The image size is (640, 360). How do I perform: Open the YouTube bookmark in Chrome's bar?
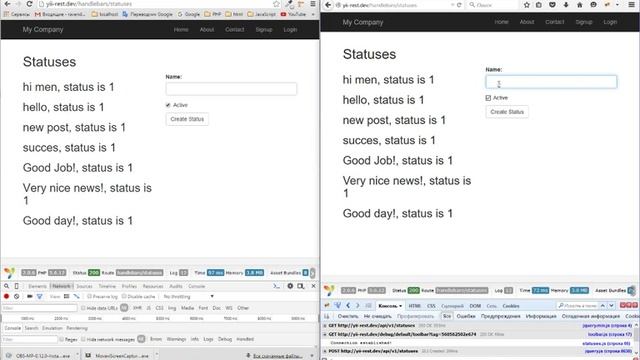pyautogui.click(x=293, y=14)
